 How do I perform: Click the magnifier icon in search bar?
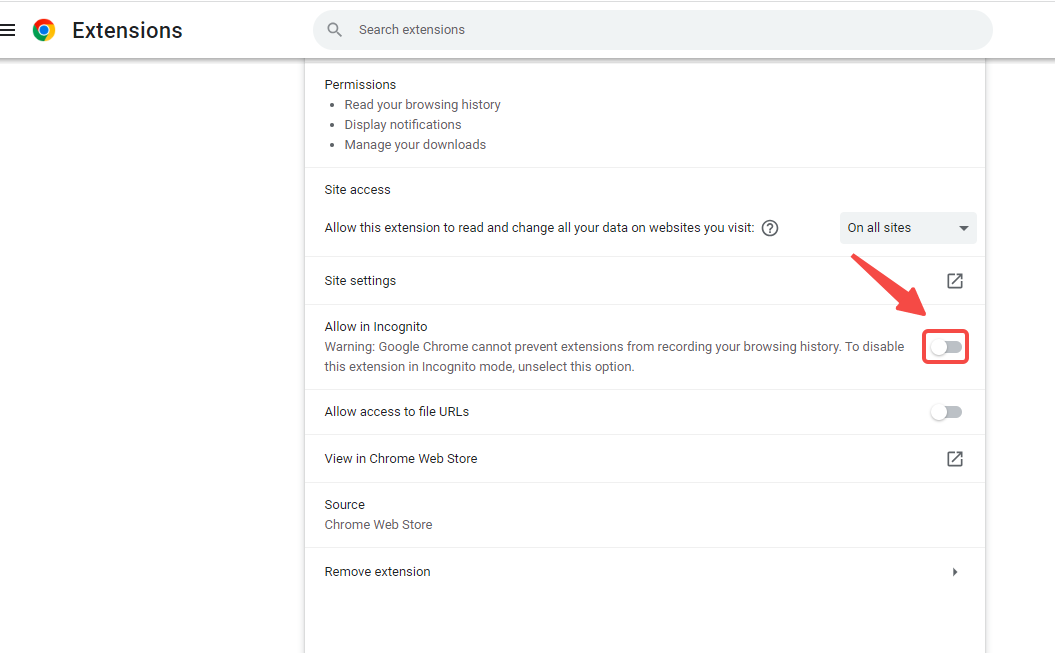[335, 30]
